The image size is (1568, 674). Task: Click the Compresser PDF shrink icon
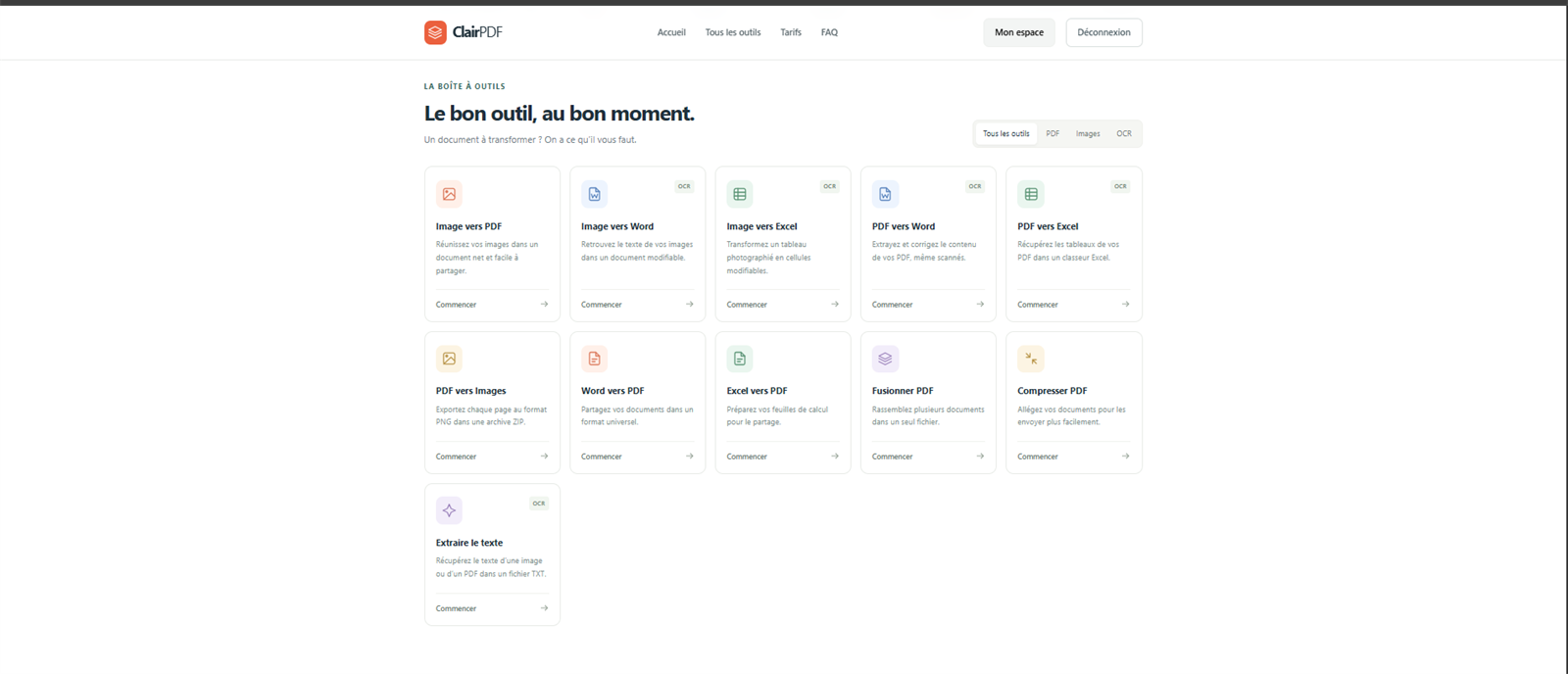click(x=1031, y=359)
